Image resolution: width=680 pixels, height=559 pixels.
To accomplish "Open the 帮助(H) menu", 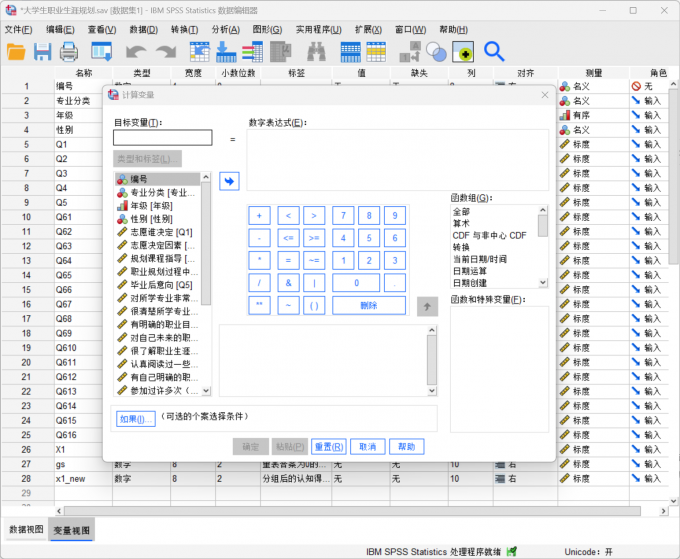I will (x=453, y=29).
